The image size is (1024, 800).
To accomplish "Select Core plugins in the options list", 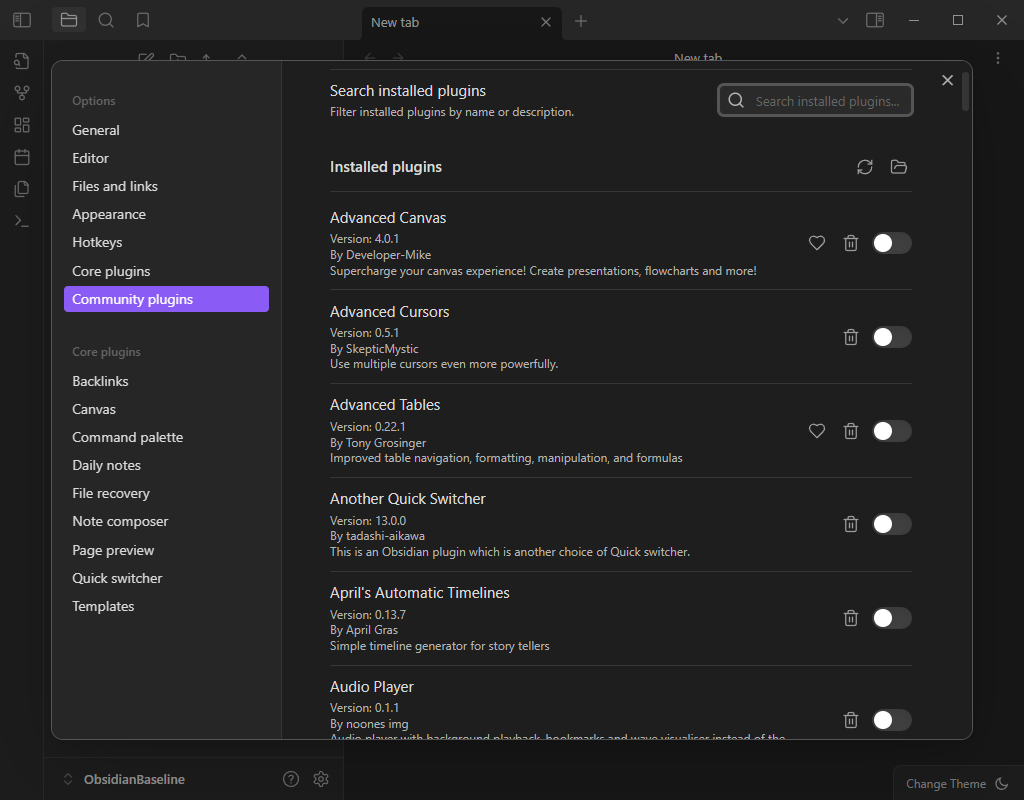I will [111, 270].
